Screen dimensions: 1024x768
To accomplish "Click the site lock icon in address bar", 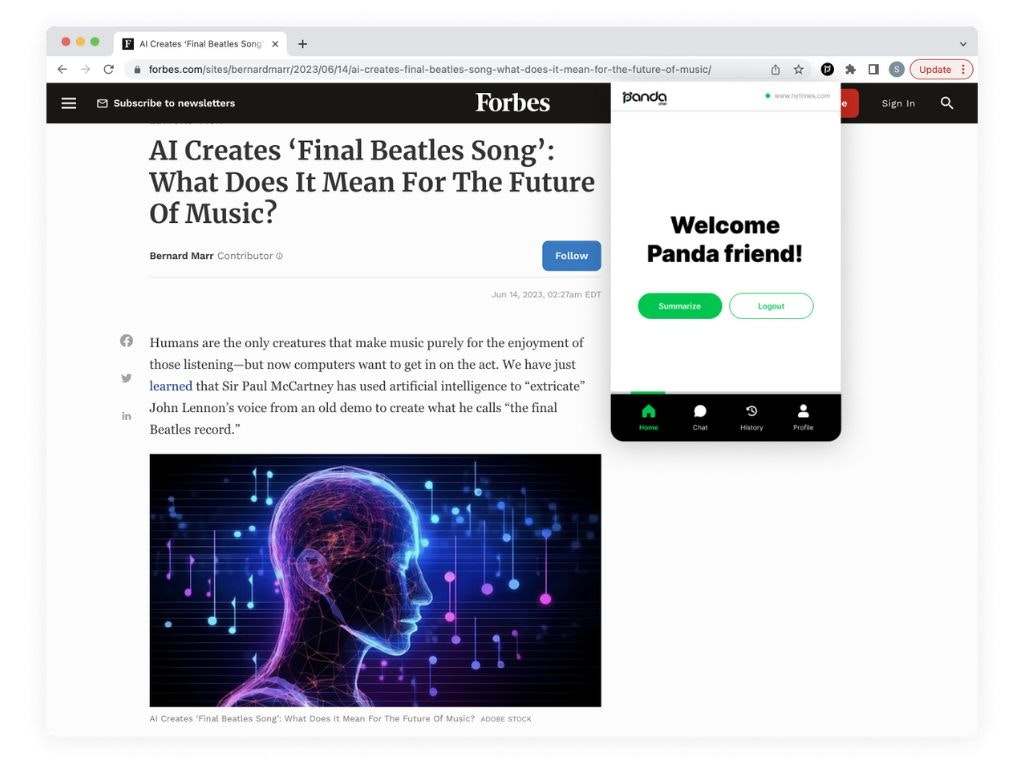I will [137, 69].
